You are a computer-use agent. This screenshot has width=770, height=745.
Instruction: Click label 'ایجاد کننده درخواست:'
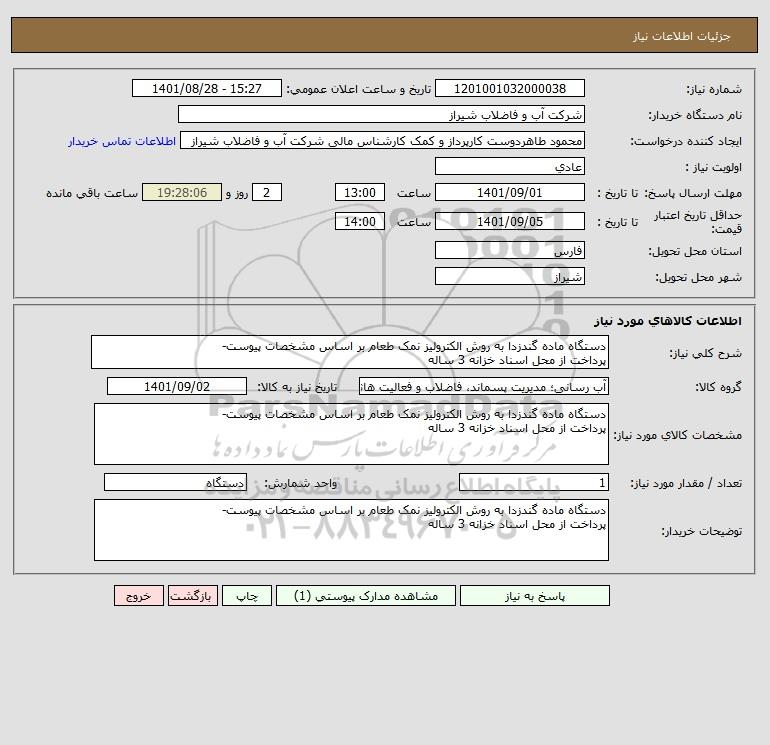click(686, 141)
